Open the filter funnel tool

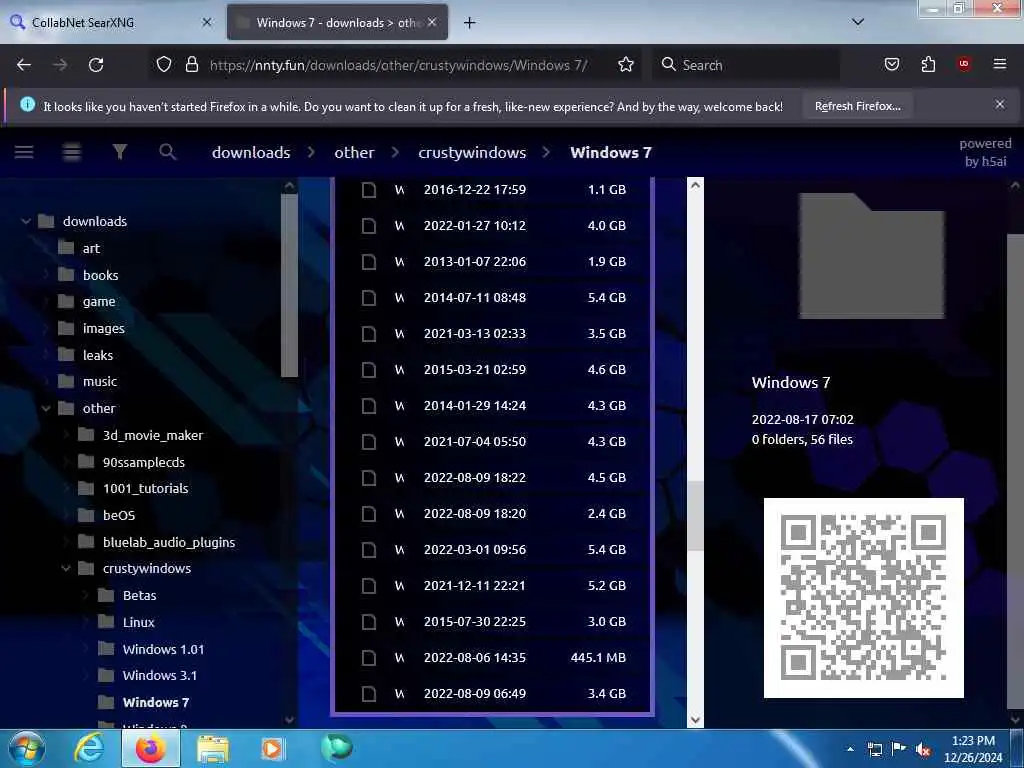pyautogui.click(x=120, y=152)
